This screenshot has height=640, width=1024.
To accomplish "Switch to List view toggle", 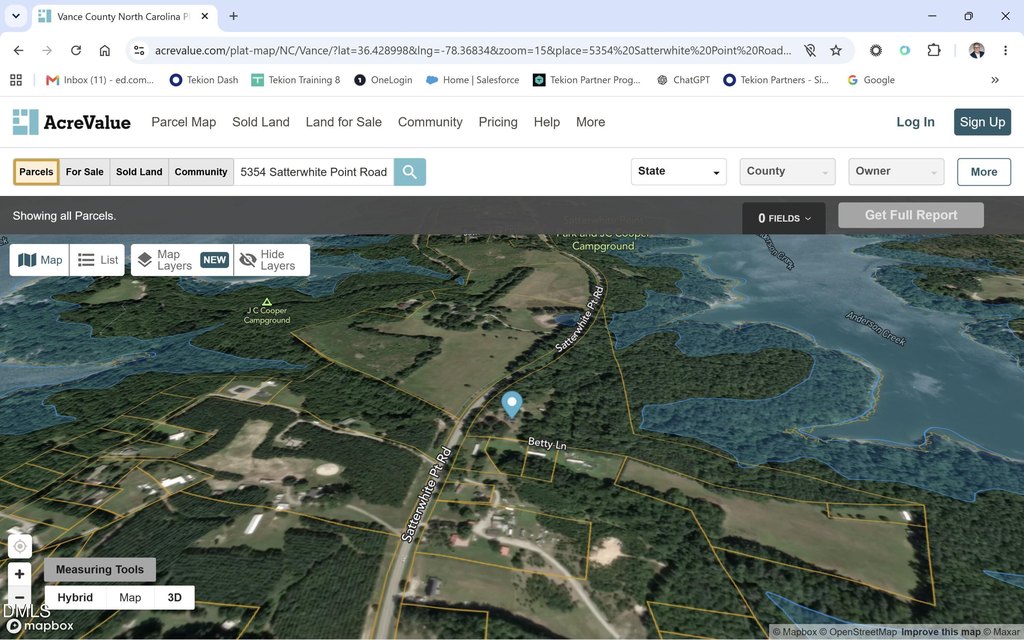I will click(x=97, y=260).
